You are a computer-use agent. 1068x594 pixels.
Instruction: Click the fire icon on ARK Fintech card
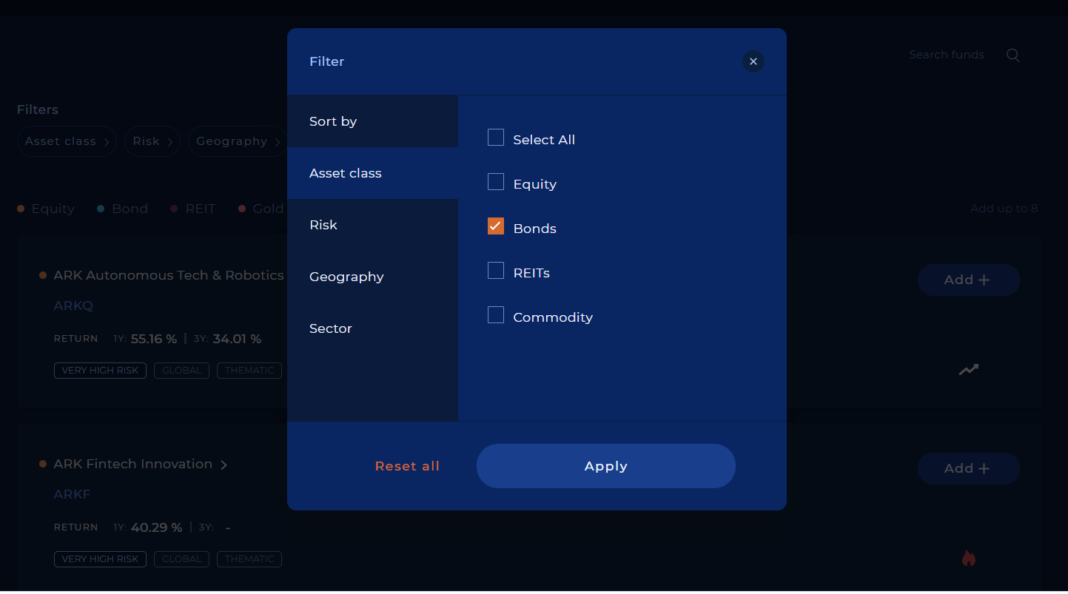(968, 558)
